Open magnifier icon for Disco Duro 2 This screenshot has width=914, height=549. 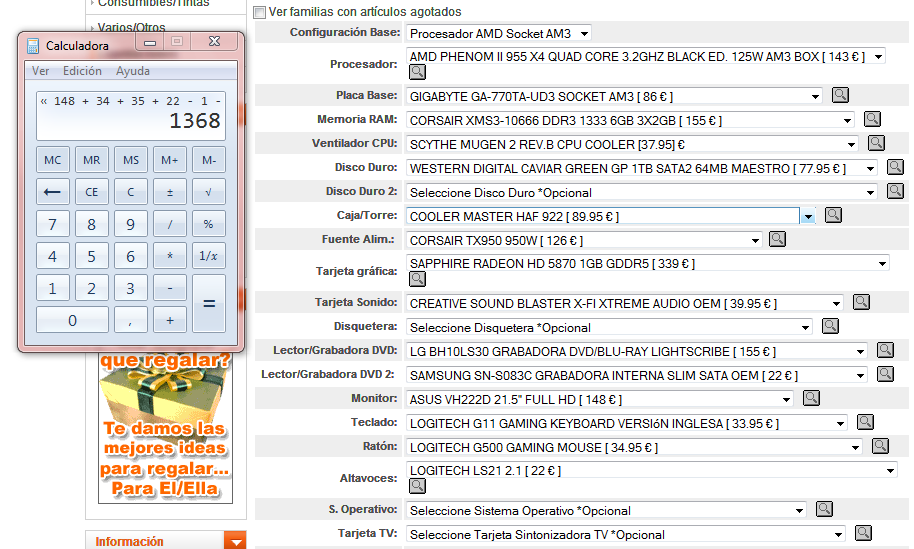coord(895,191)
